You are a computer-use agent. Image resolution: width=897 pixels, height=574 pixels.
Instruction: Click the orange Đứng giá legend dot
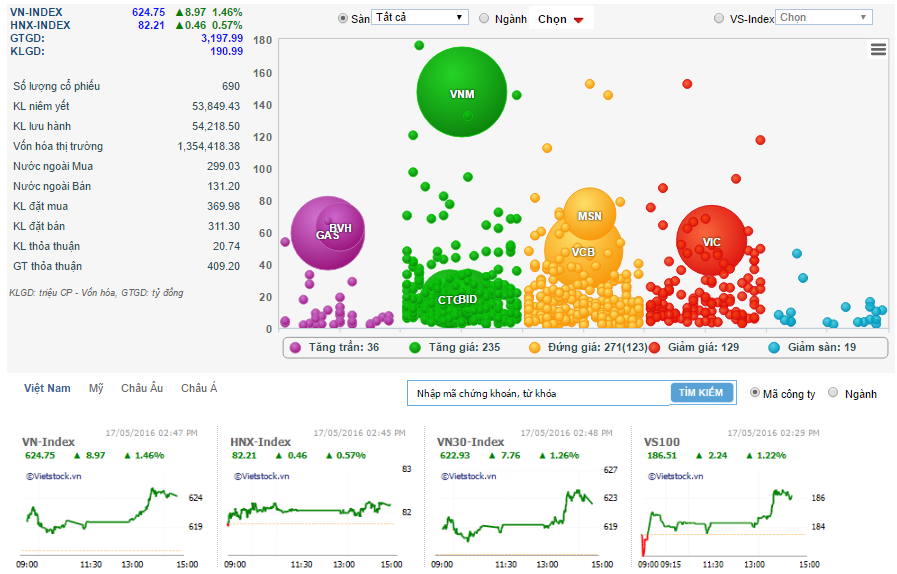click(534, 347)
